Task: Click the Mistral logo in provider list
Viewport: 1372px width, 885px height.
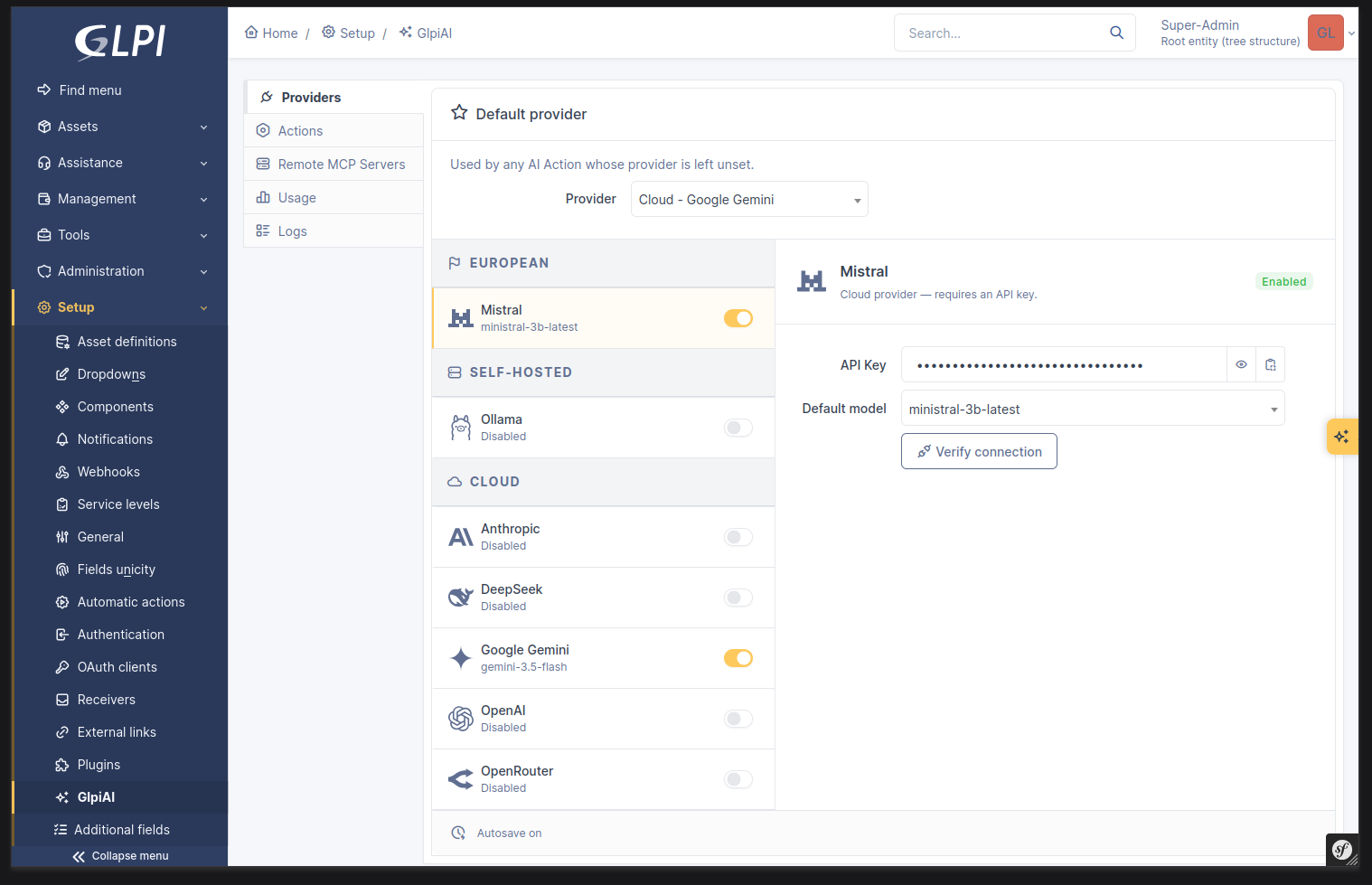Action: click(x=461, y=318)
